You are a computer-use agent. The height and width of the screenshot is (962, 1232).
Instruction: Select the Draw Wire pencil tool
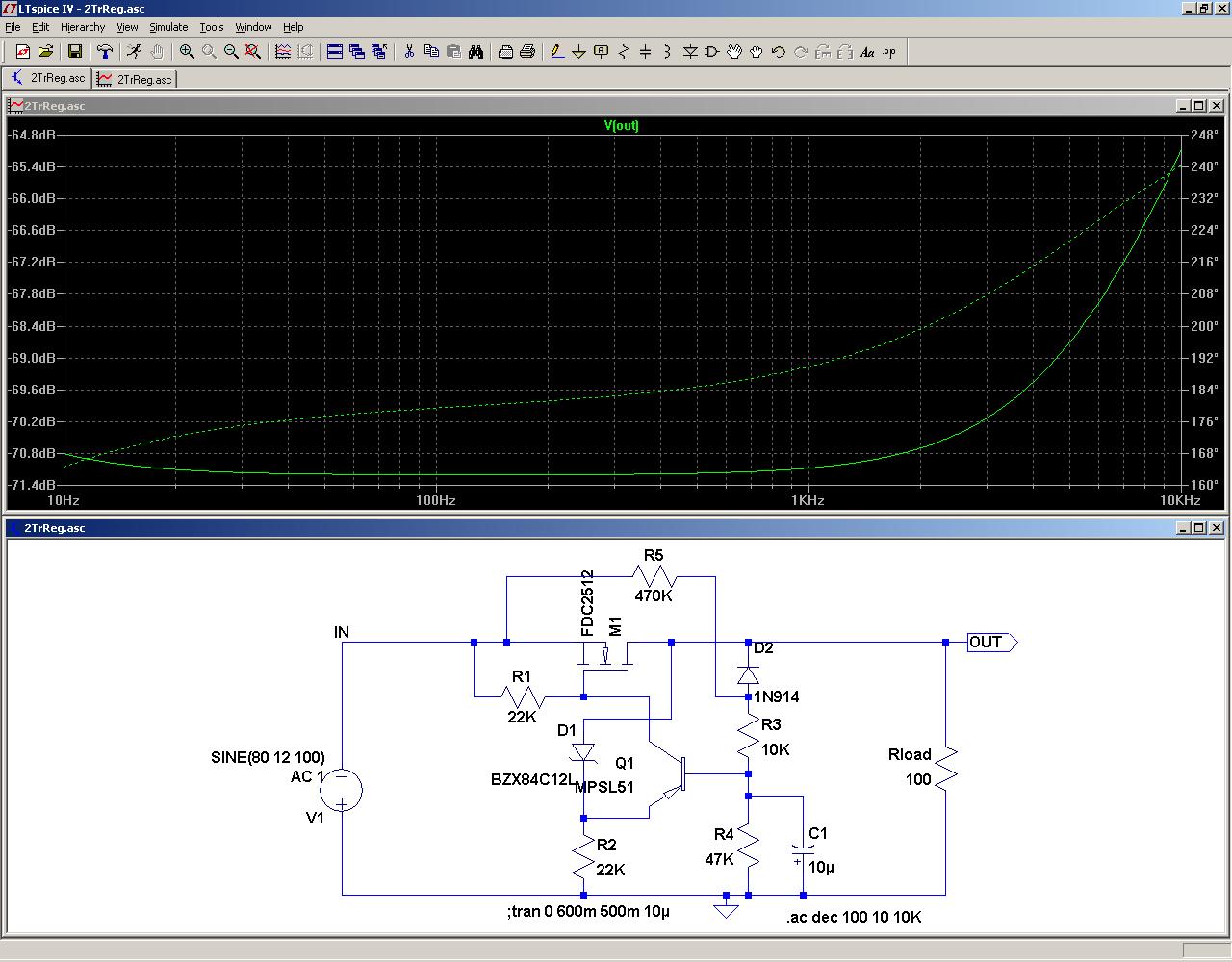tap(557, 52)
